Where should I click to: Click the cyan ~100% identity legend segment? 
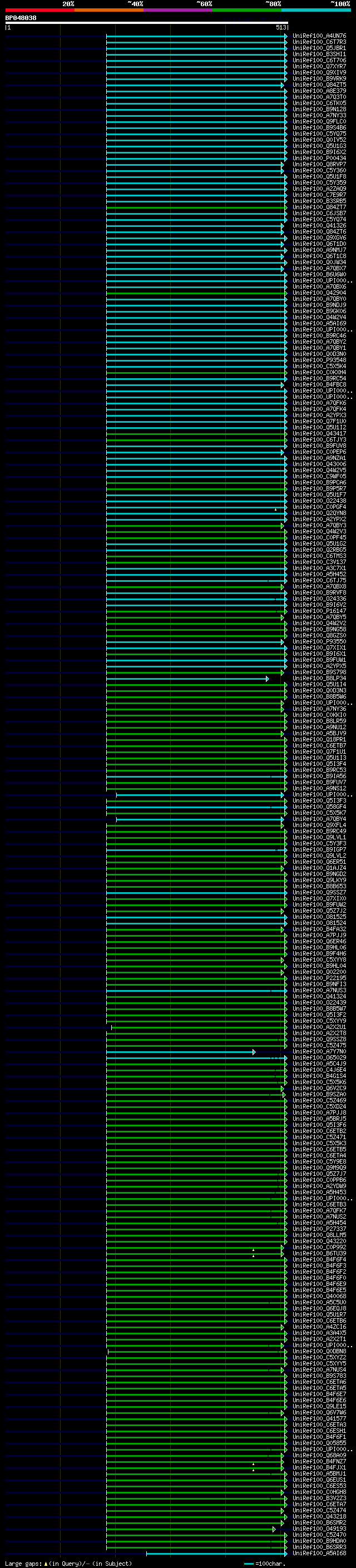316,10
